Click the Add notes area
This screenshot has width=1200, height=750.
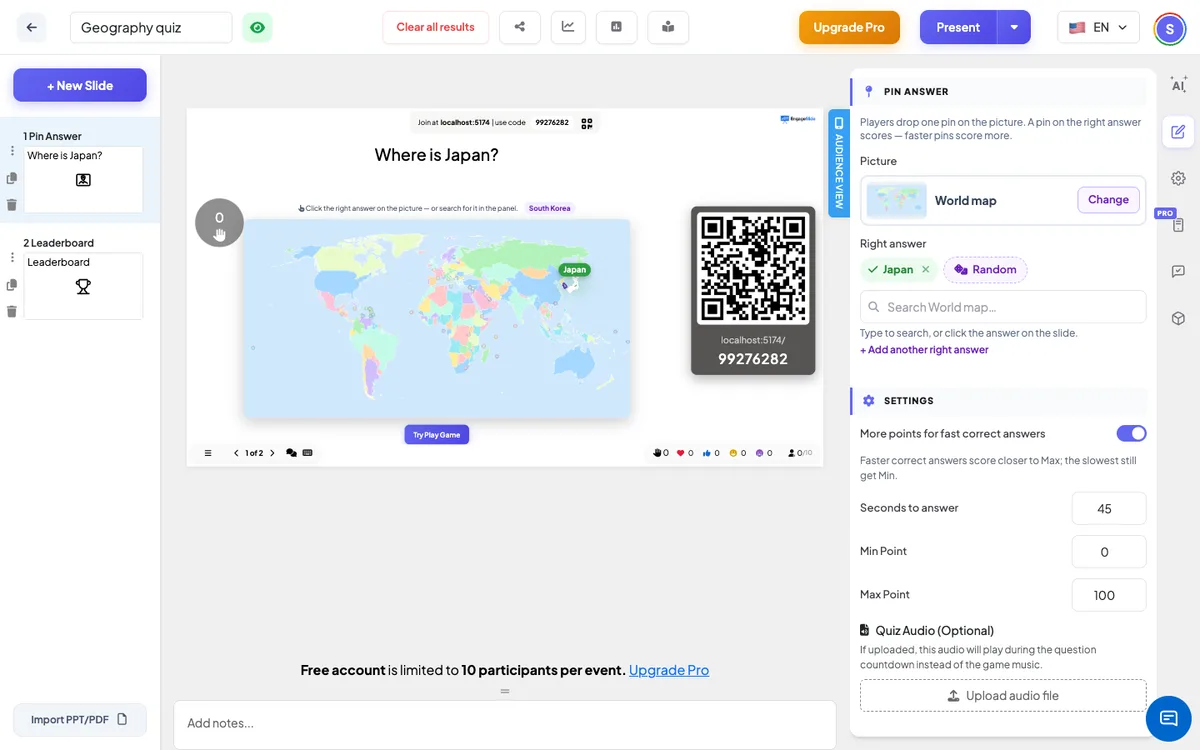pos(505,723)
